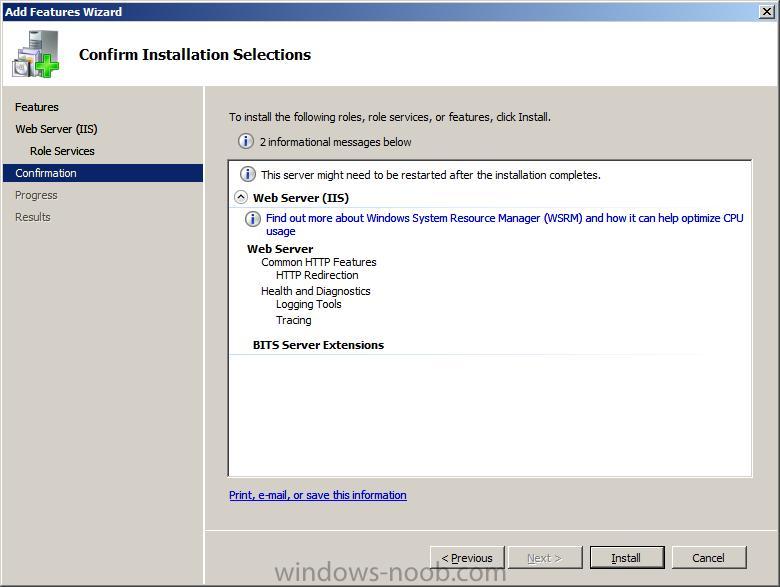Click the info icon beside WSRM link
Viewport: 780px width, 587px height.
pyautogui.click(x=253, y=218)
